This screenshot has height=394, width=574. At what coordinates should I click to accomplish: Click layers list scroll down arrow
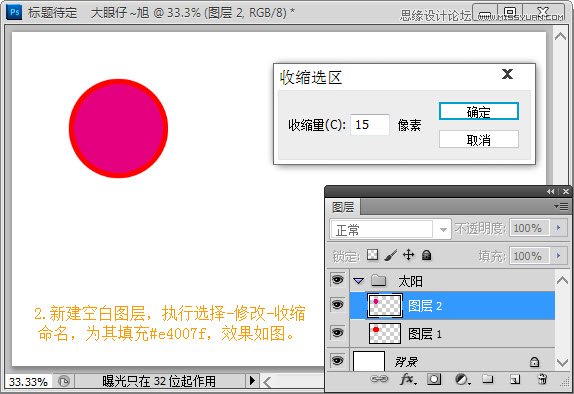pos(563,363)
